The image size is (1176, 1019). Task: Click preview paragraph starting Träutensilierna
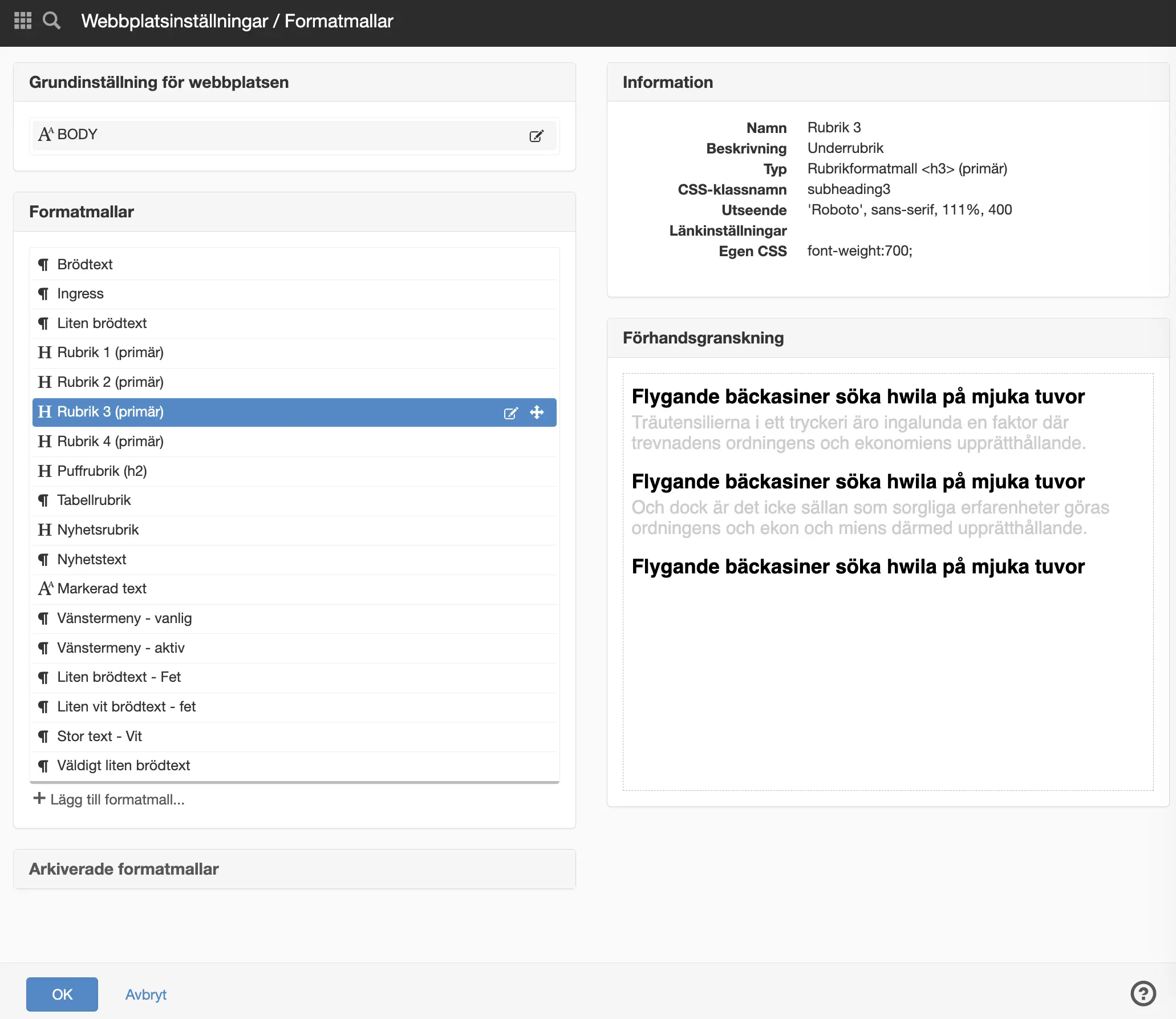pyautogui.click(x=859, y=432)
